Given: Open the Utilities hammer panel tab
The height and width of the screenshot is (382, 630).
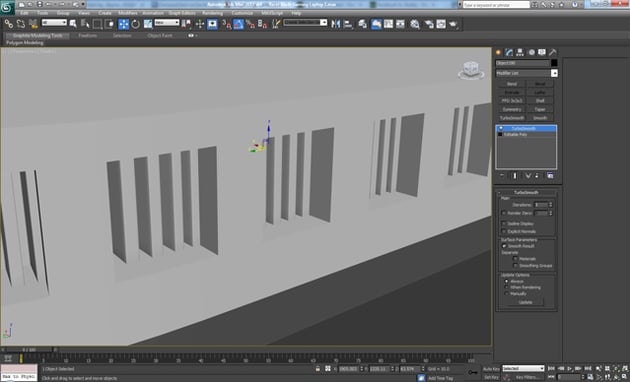Looking at the screenshot, I should pos(553,52).
